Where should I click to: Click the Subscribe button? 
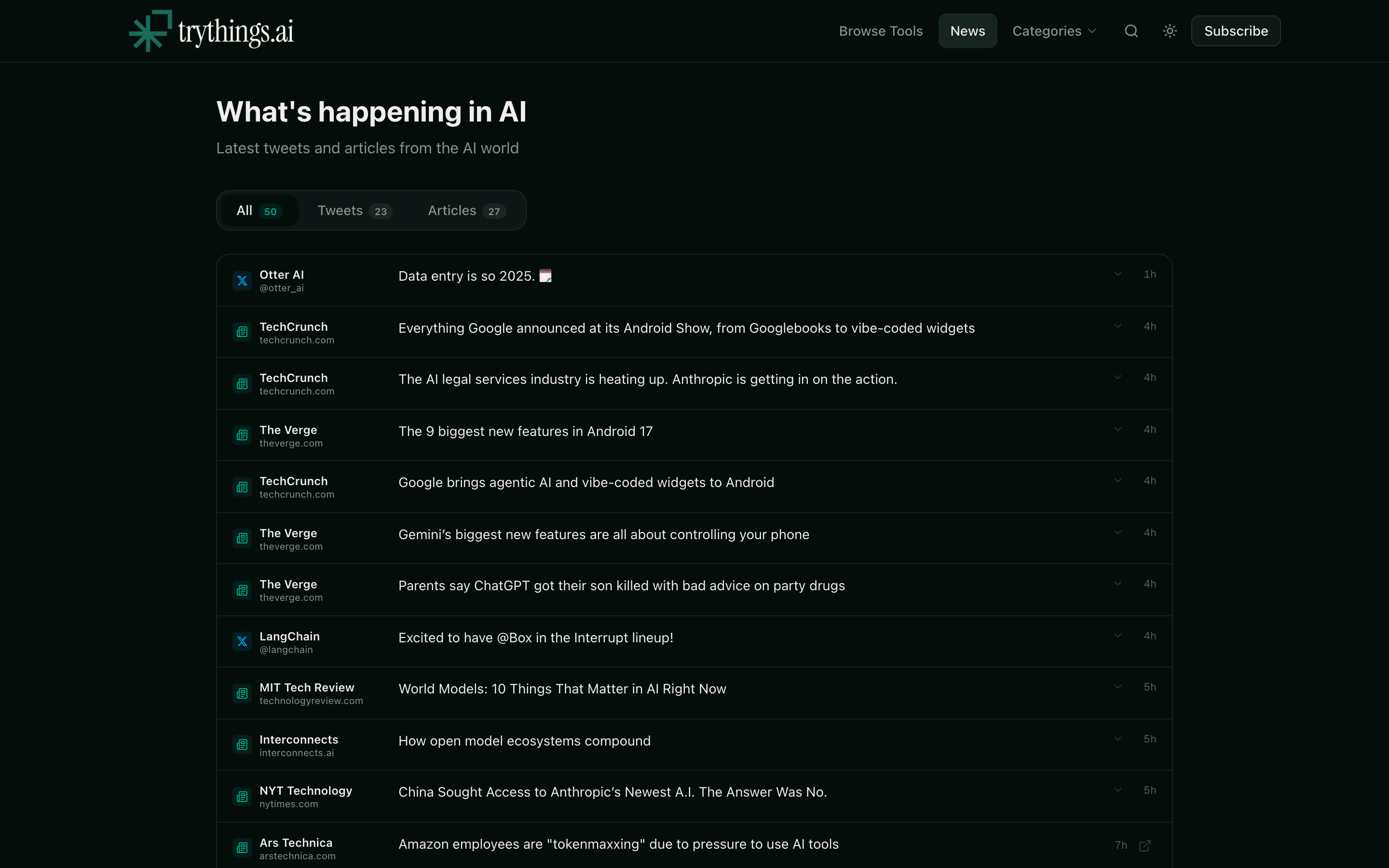pos(1235,31)
